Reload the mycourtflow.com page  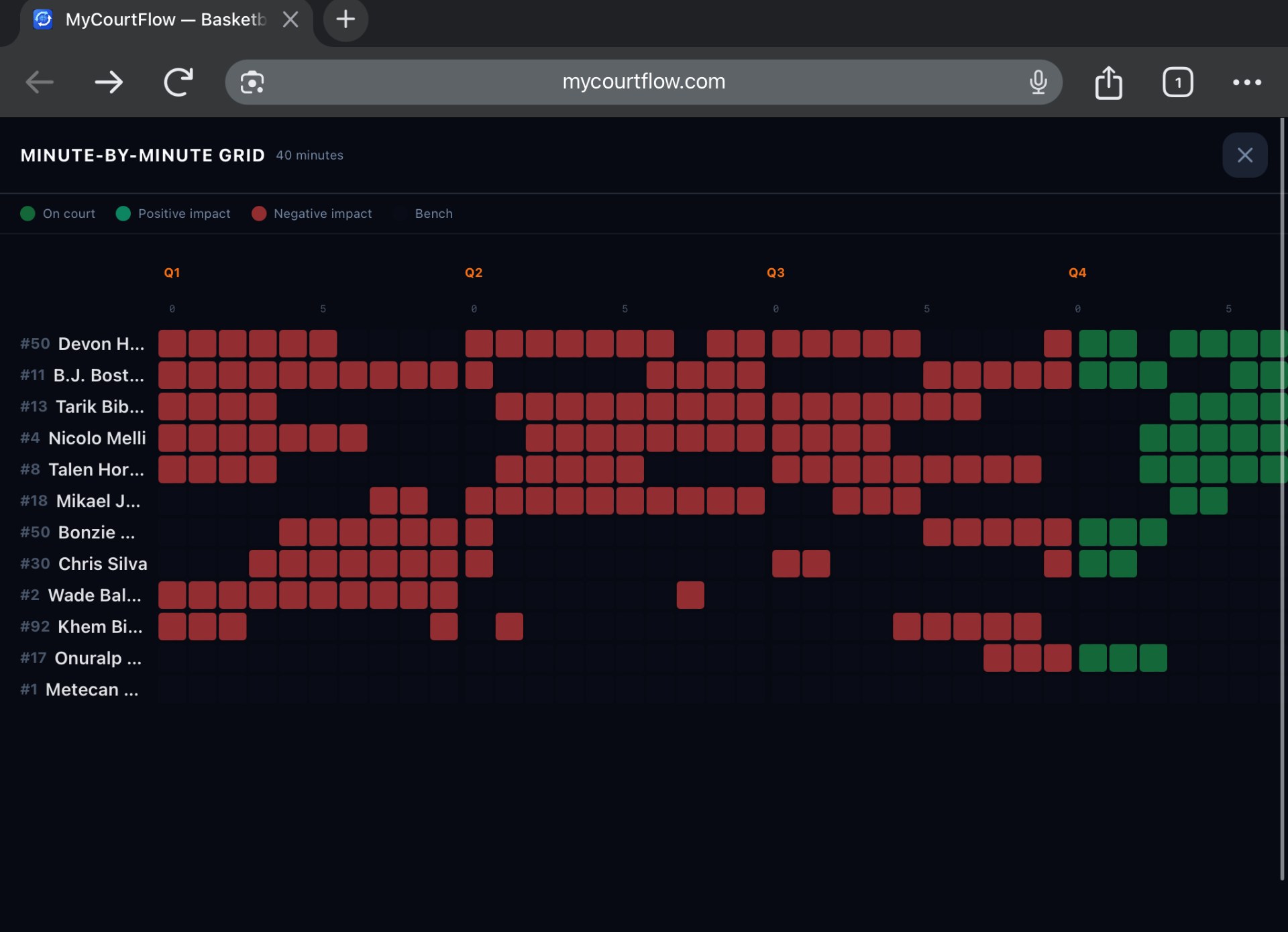coord(178,82)
